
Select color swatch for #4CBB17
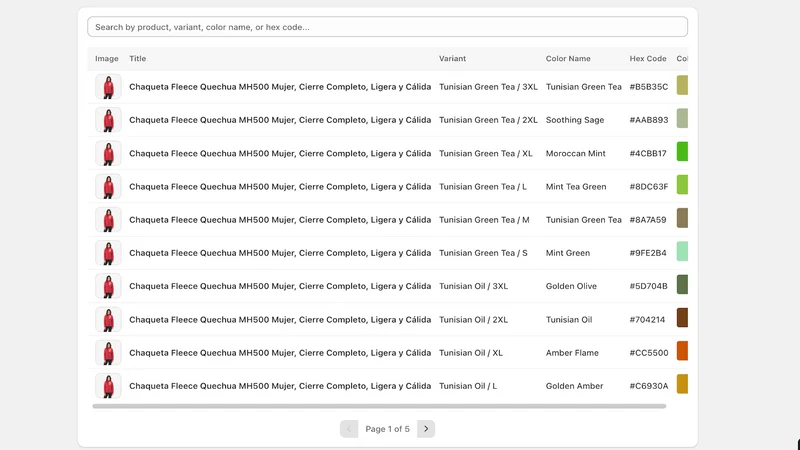682,152
